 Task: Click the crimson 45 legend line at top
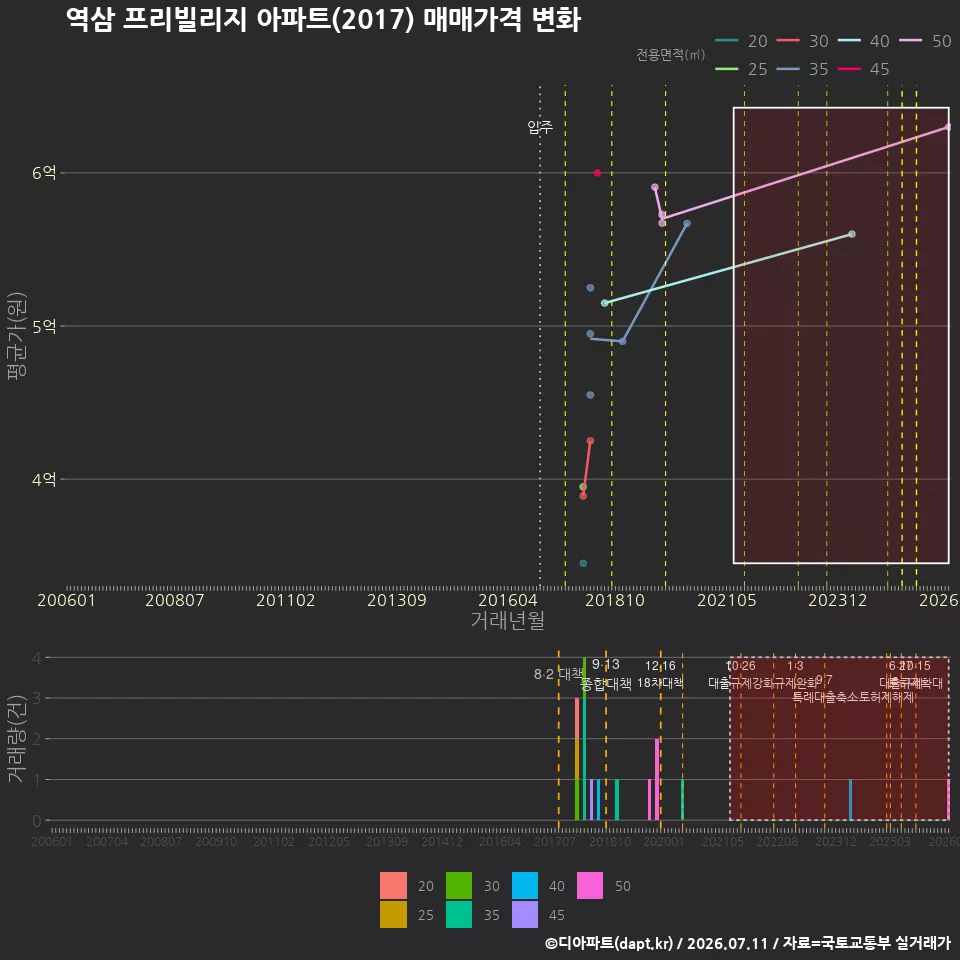click(849, 69)
